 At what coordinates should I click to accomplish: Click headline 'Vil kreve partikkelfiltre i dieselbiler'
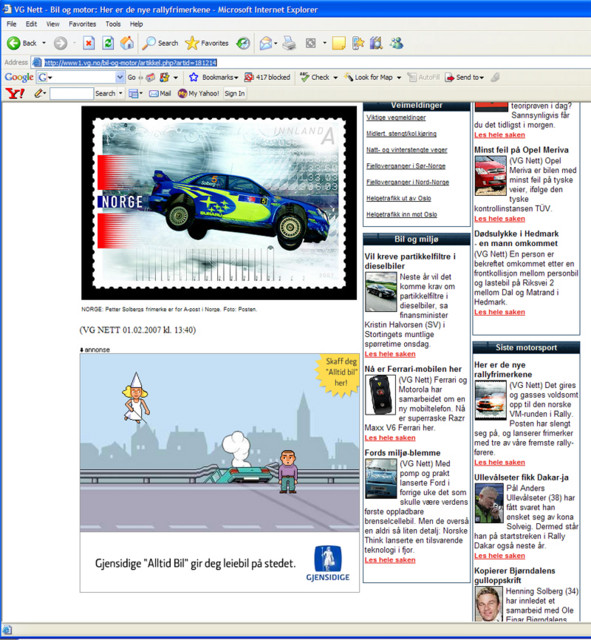(410, 261)
